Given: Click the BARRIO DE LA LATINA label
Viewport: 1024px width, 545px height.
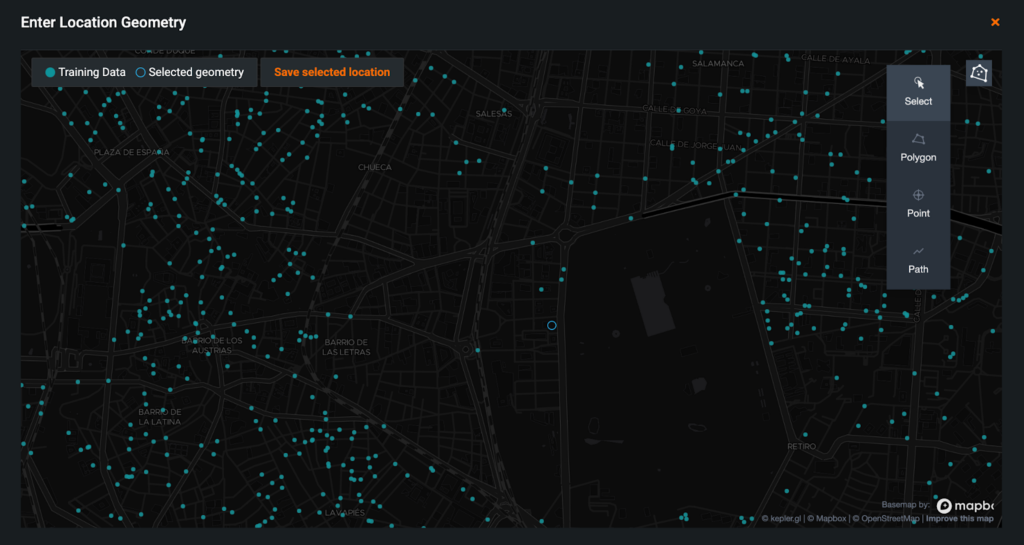Looking at the screenshot, I should [160, 417].
